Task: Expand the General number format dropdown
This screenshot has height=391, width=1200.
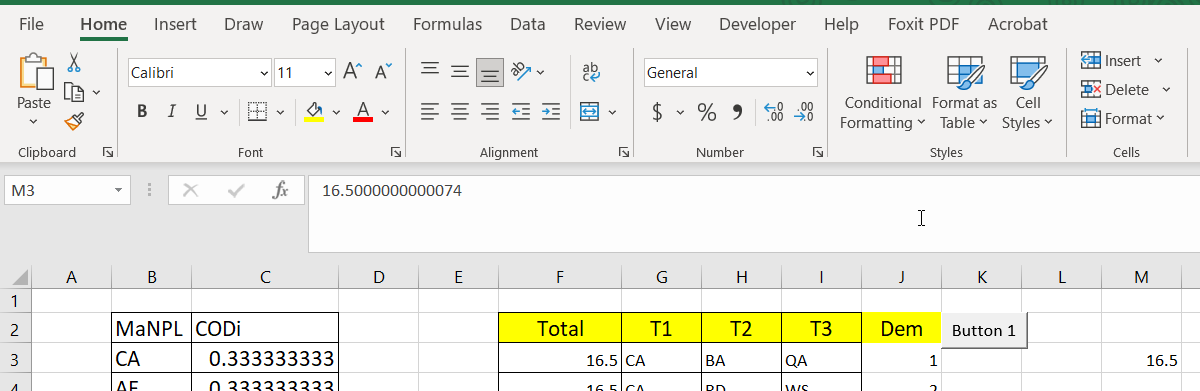Action: click(810, 73)
